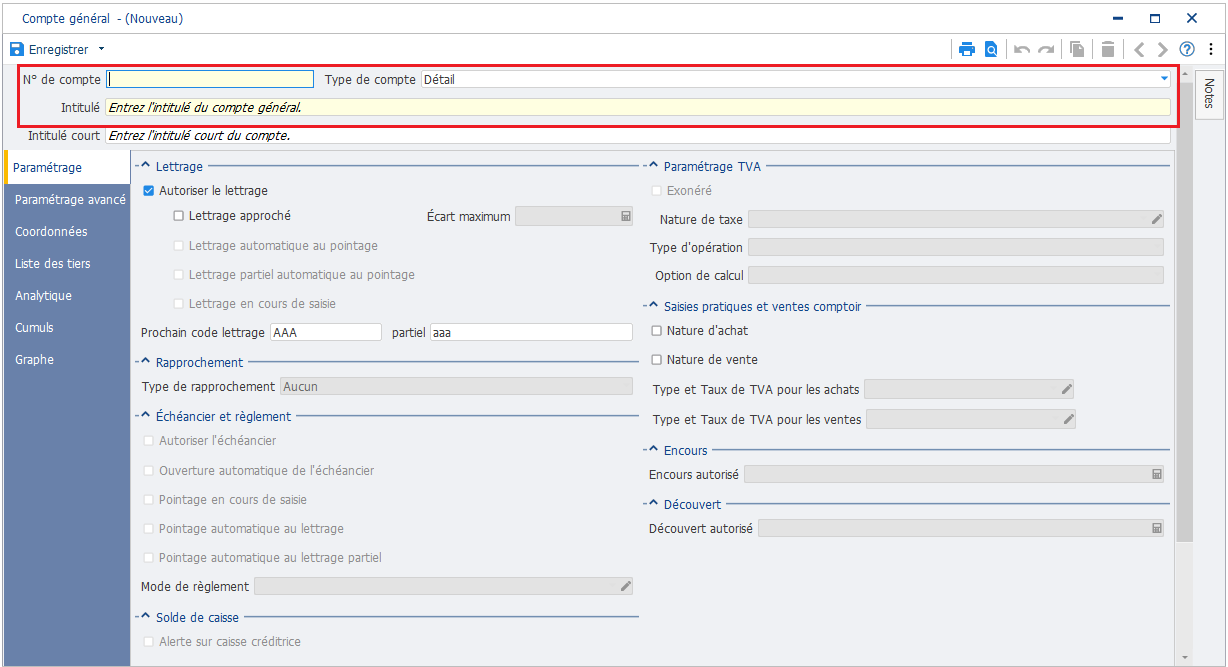
Task: Click the Intitulé input field
Action: [638, 107]
